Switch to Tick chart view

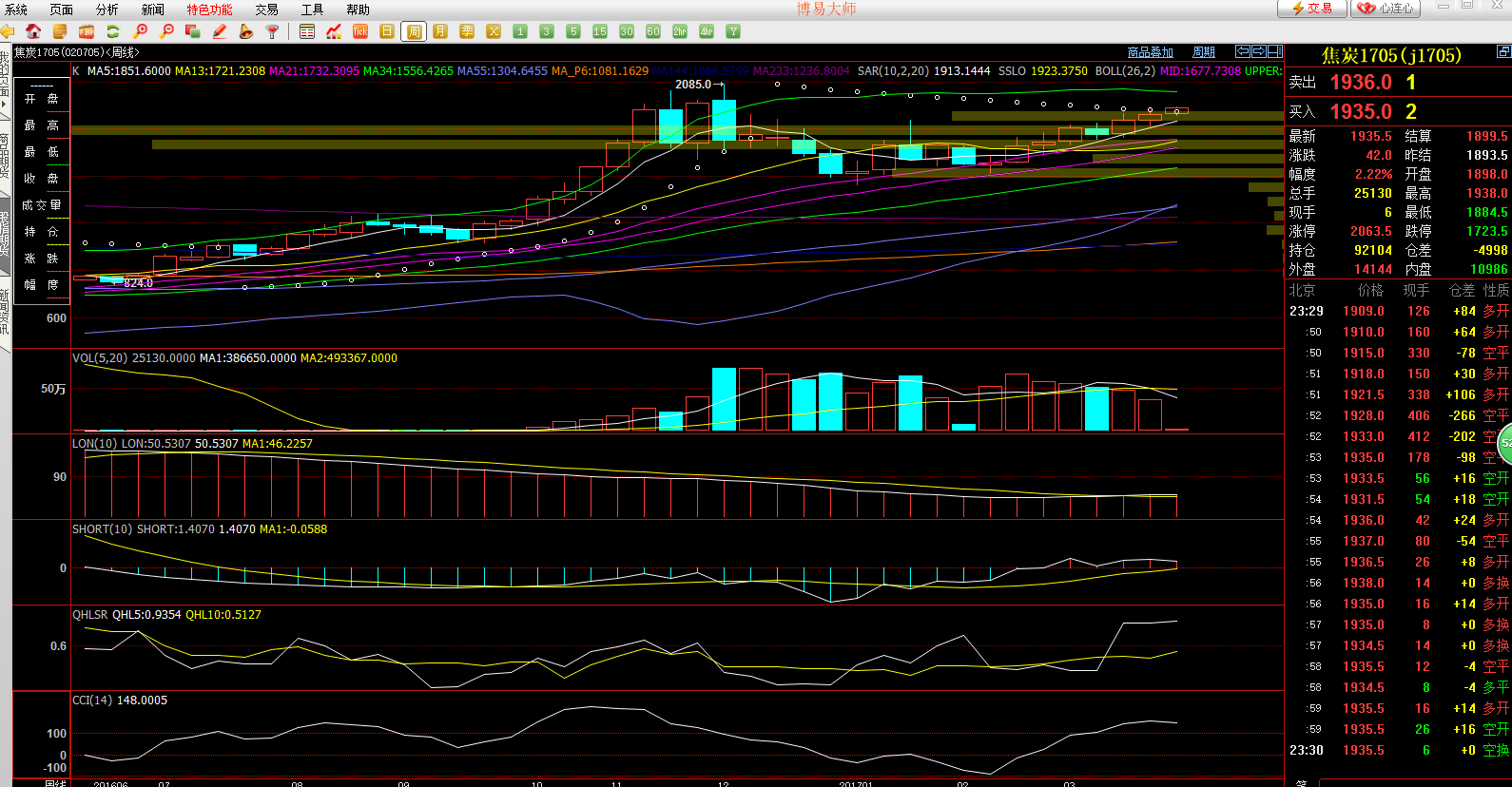click(360, 31)
